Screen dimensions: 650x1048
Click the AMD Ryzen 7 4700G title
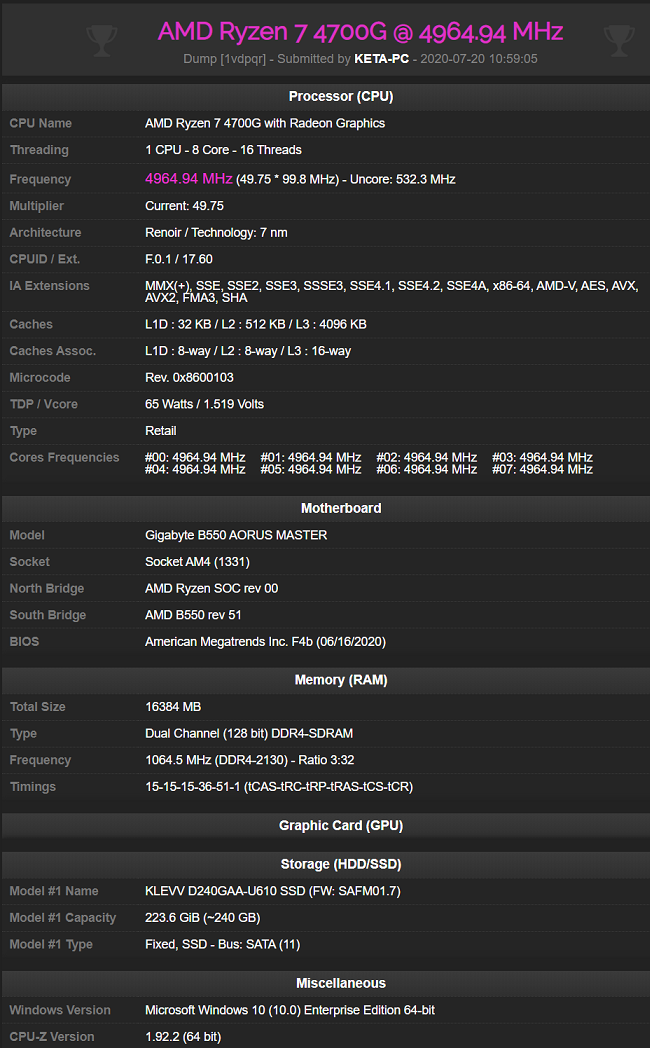coord(361,31)
